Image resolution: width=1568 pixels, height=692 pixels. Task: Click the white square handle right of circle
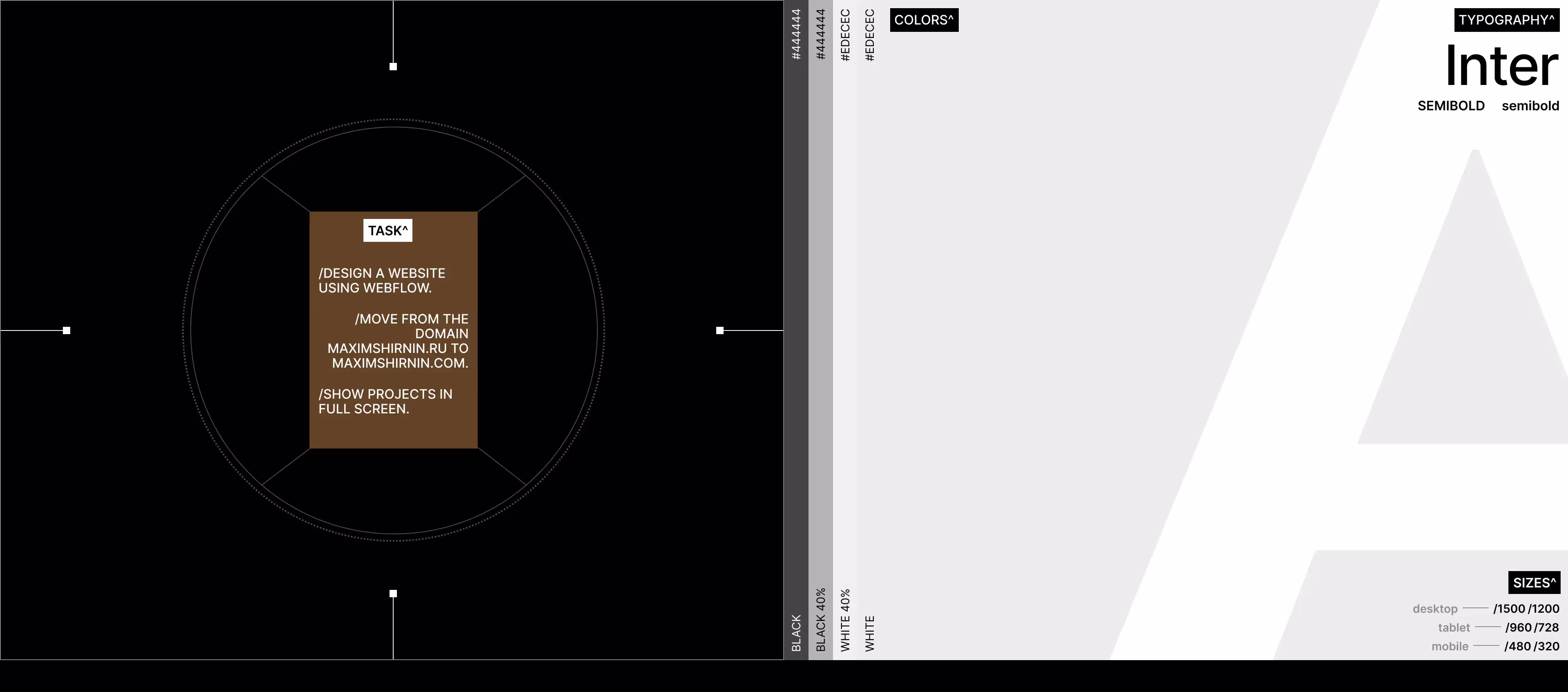tap(719, 330)
